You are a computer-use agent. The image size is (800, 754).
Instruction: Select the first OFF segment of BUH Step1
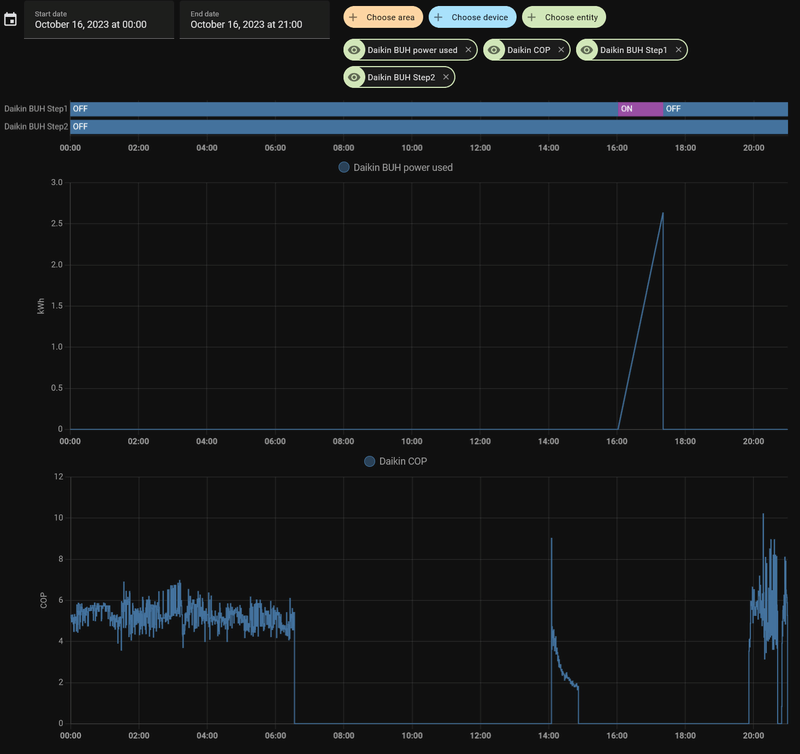point(344,109)
